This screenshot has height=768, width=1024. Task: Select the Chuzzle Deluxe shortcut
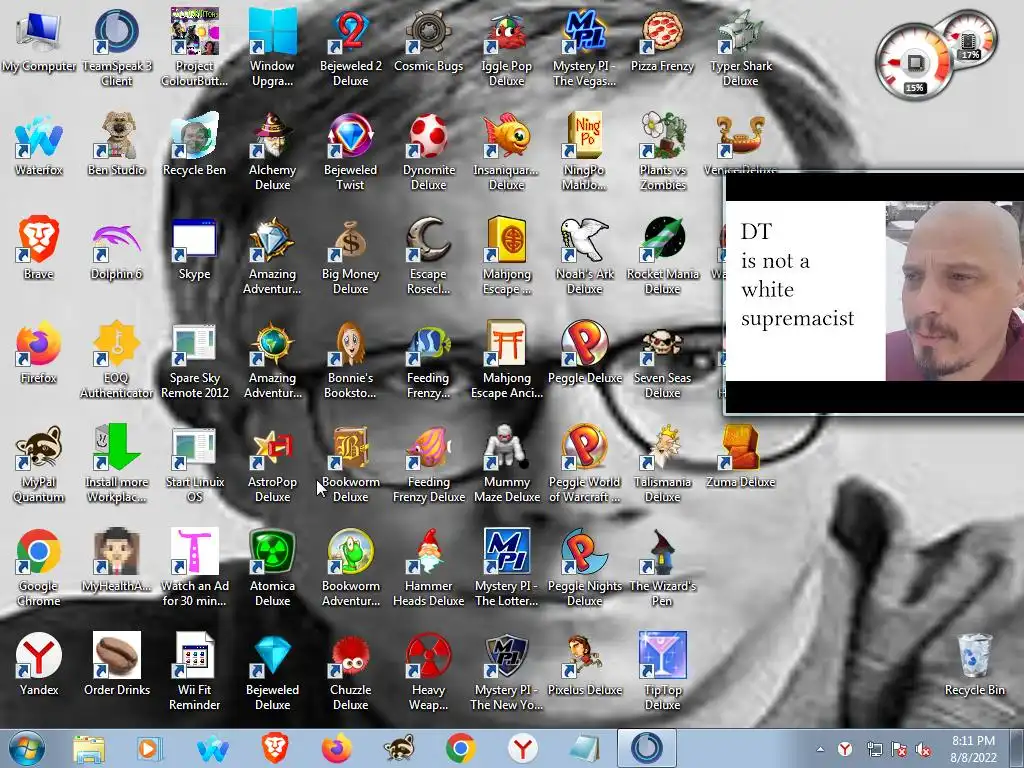(351, 671)
